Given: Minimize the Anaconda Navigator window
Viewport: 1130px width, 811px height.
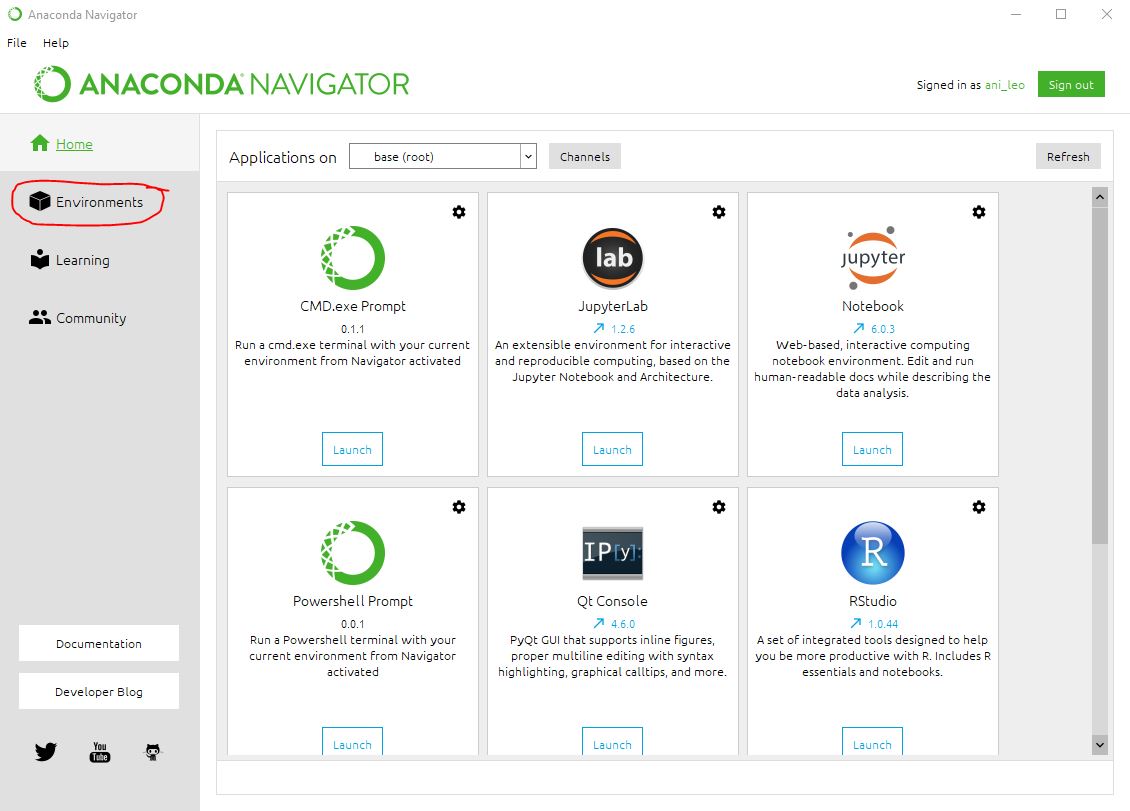Looking at the screenshot, I should [x=1016, y=14].
